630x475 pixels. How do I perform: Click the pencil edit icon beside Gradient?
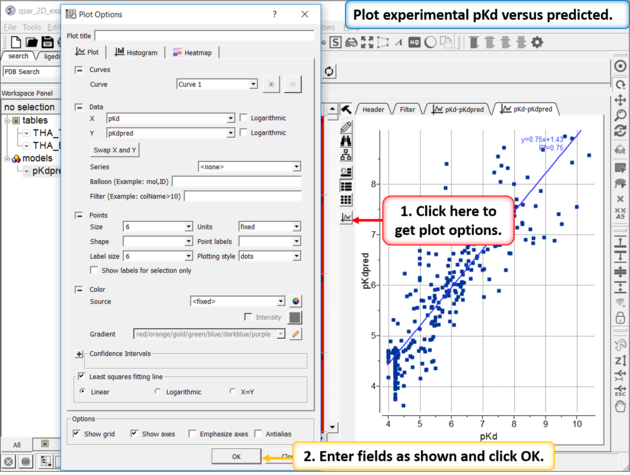click(x=296, y=334)
